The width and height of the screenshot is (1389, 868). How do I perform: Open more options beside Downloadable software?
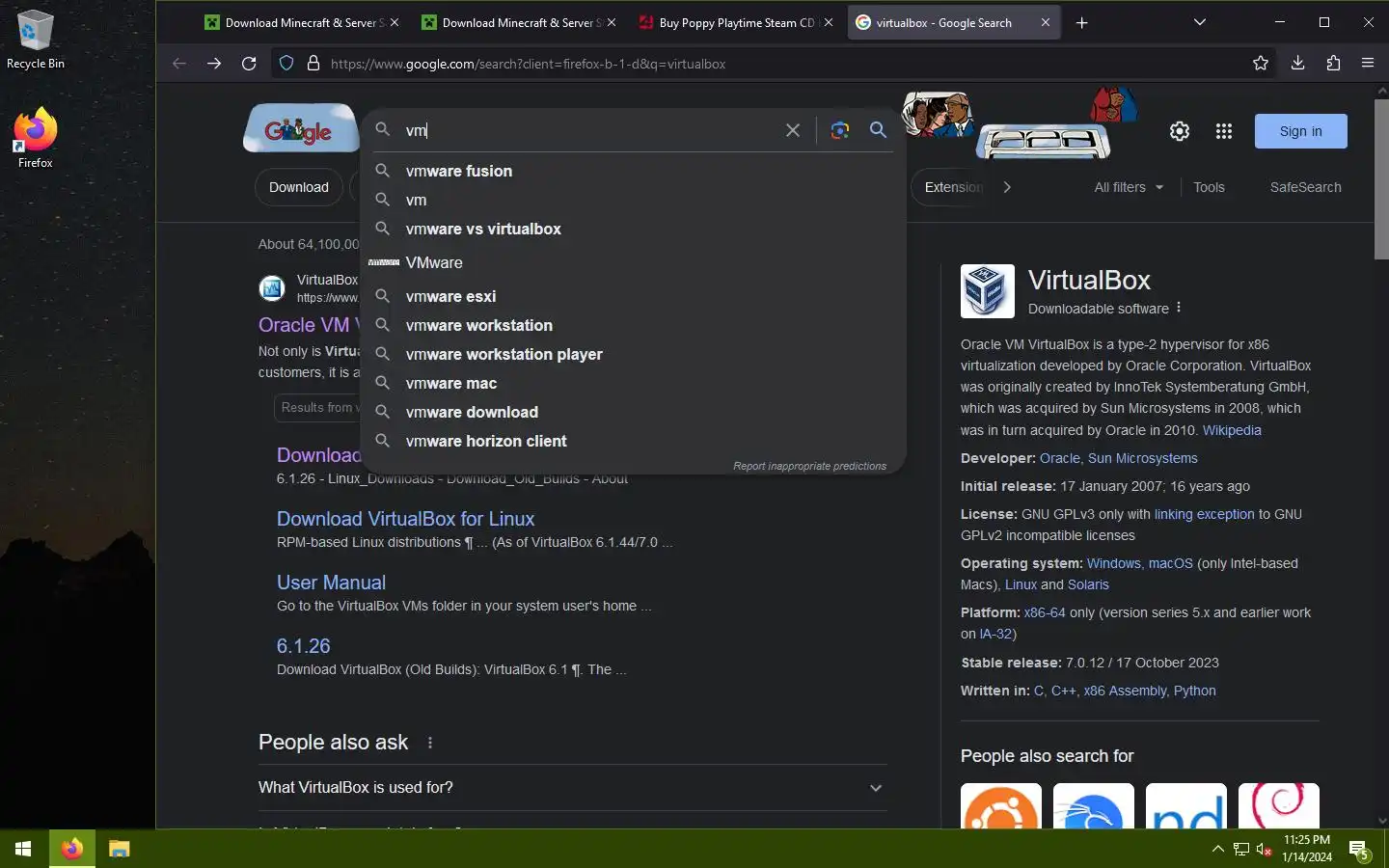[x=1179, y=308]
